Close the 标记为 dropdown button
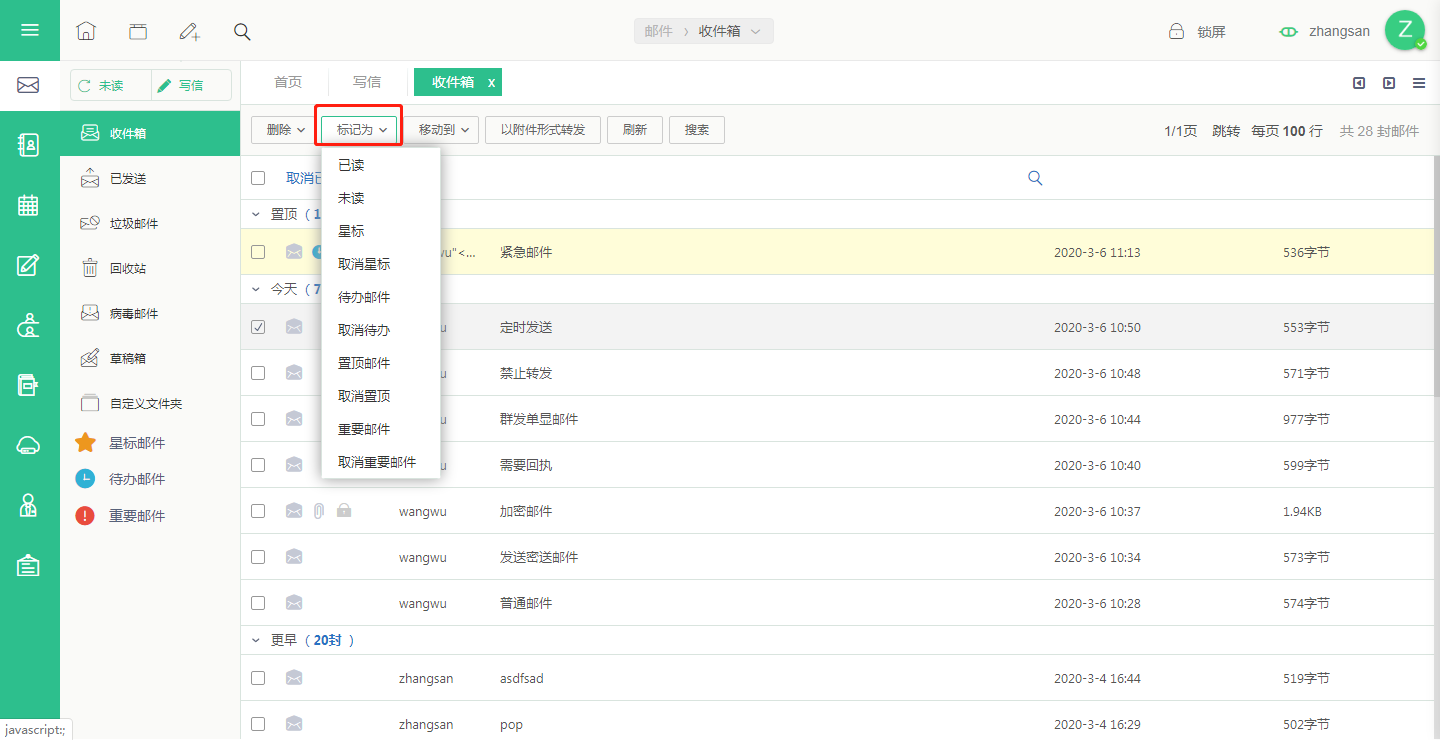The height and width of the screenshot is (740, 1440). 360,130
